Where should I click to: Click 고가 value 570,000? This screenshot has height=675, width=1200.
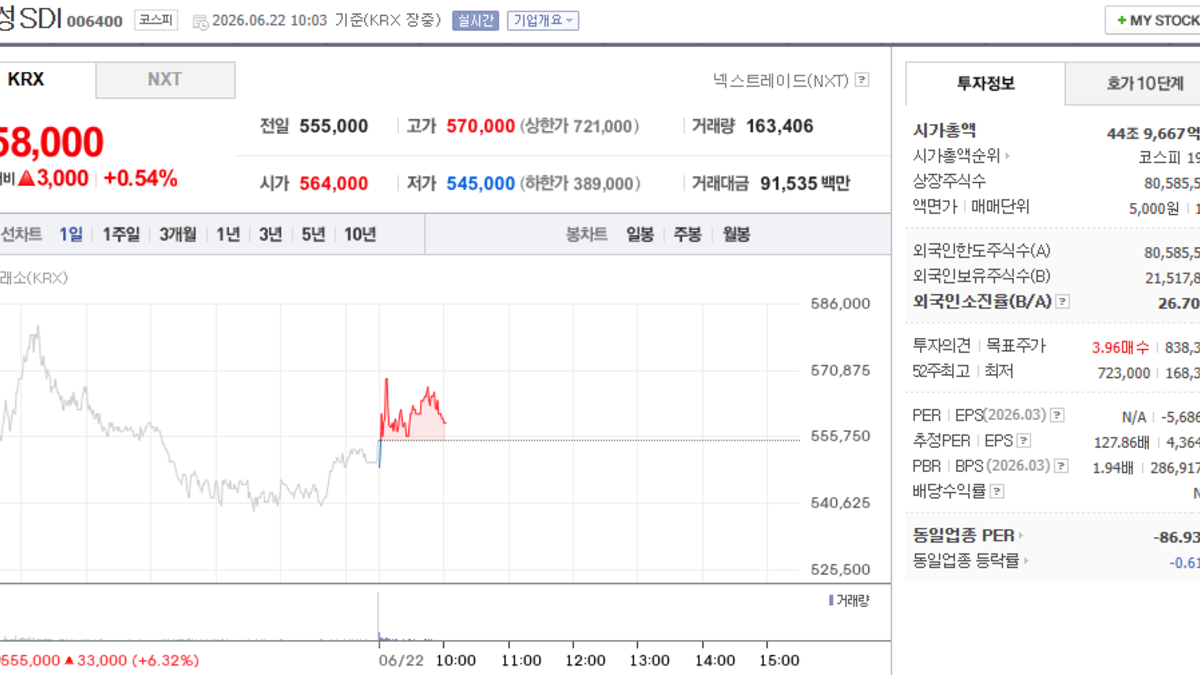tap(480, 126)
